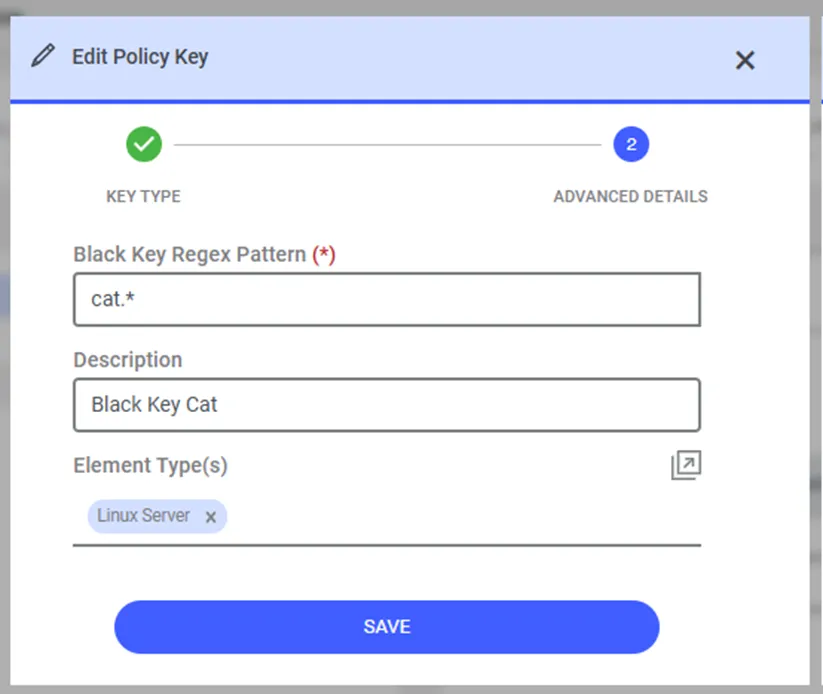Click the Element Type(s) selection area
The image size is (823, 694).
(387, 517)
